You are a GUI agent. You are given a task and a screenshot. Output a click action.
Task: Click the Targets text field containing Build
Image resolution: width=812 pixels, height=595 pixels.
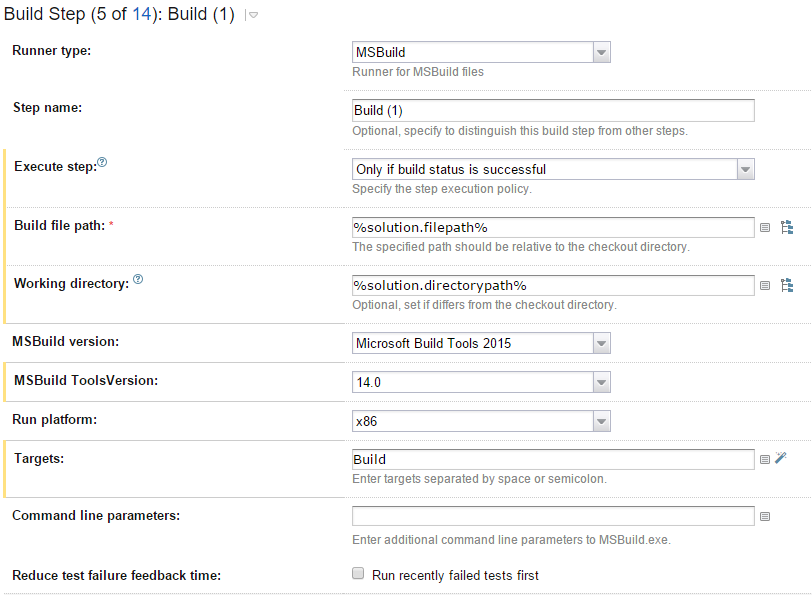(553, 459)
